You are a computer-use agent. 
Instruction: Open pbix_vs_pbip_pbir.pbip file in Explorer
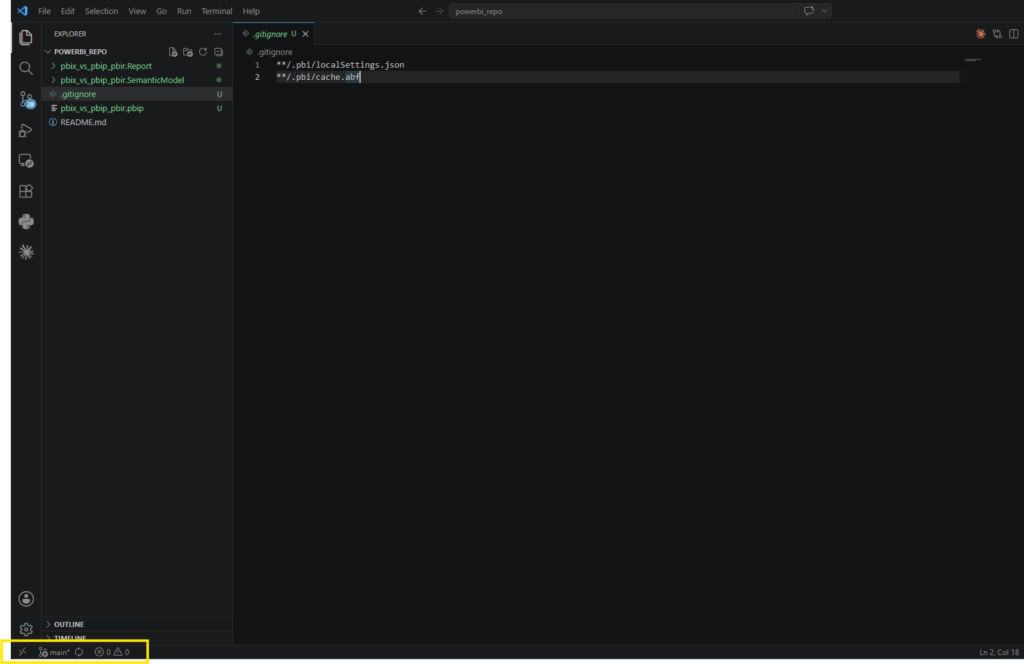[137, 108]
